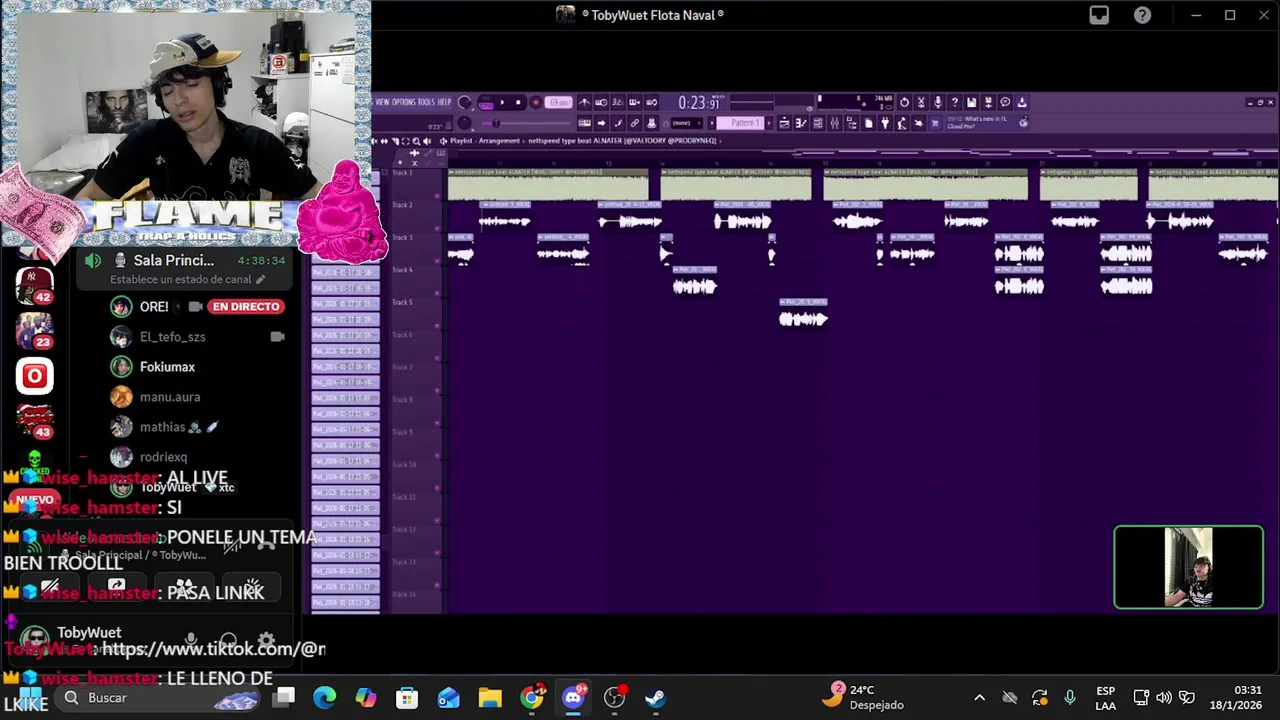
Task: Click the Track 1 header label
Action: [x=402, y=173]
